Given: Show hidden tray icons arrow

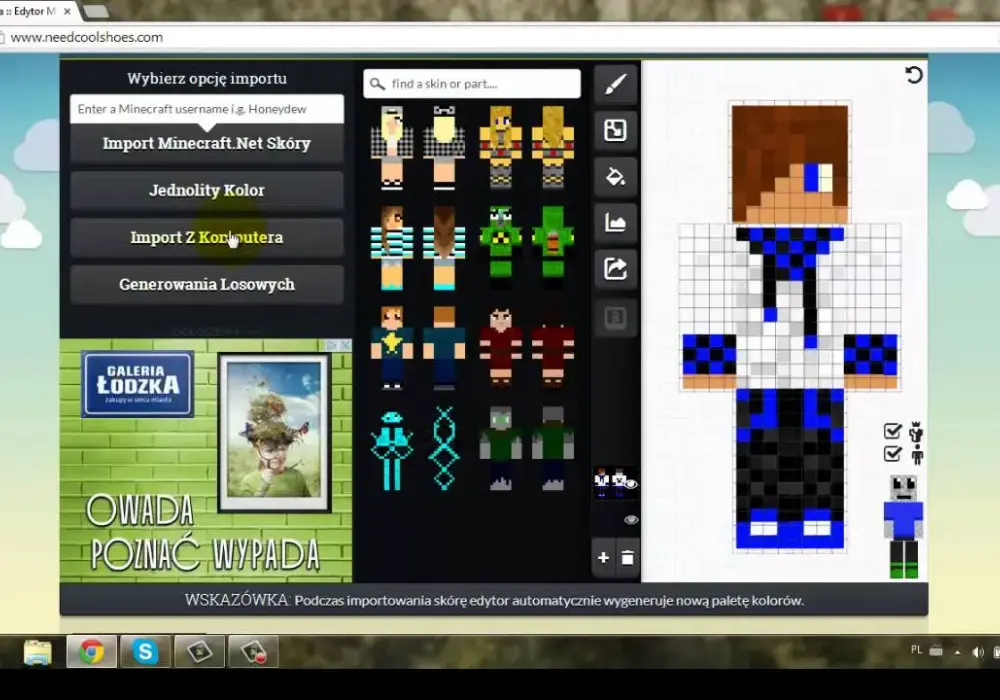Looking at the screenshot, I should pos(957,652).
